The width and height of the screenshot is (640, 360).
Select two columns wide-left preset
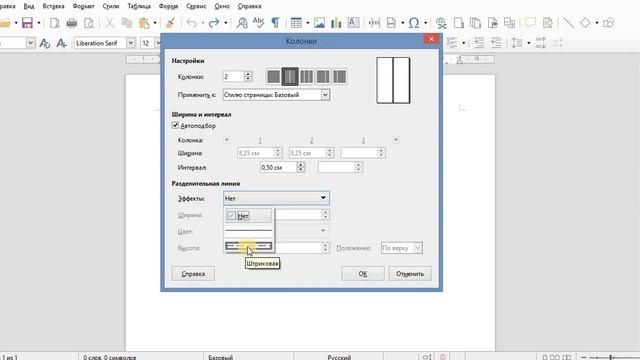pos(323,76)
